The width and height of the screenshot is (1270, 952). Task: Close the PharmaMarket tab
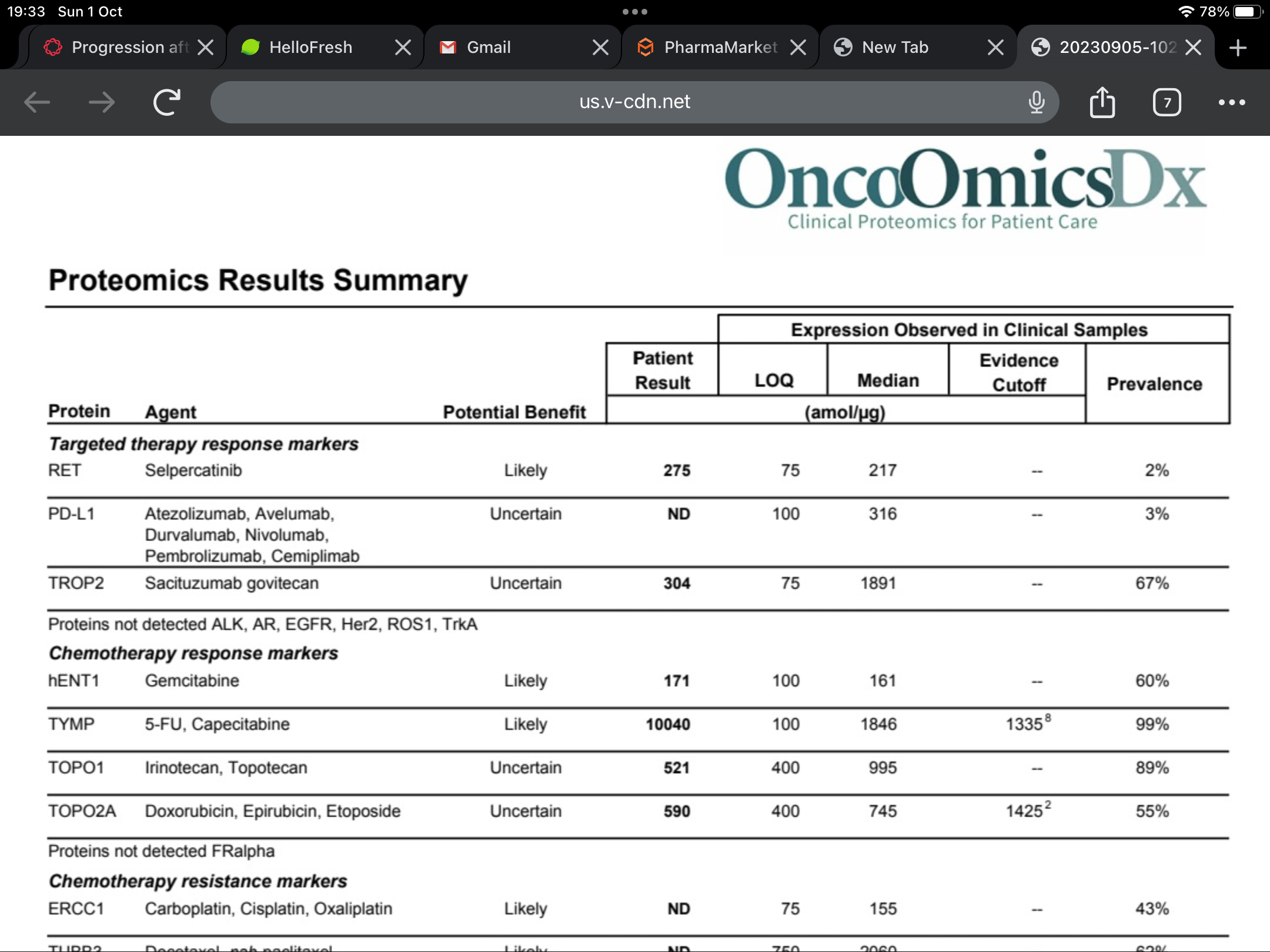pyautogui.click(x=798, y=47)
